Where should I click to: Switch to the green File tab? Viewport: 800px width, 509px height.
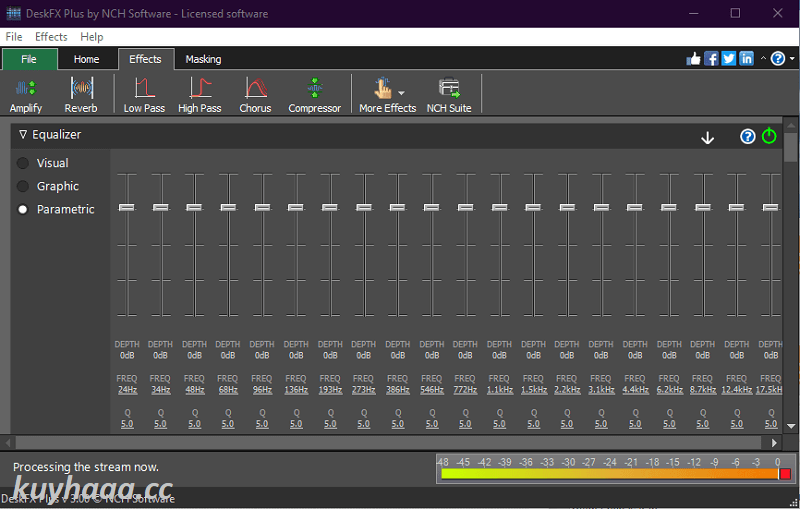coord(29,59)
